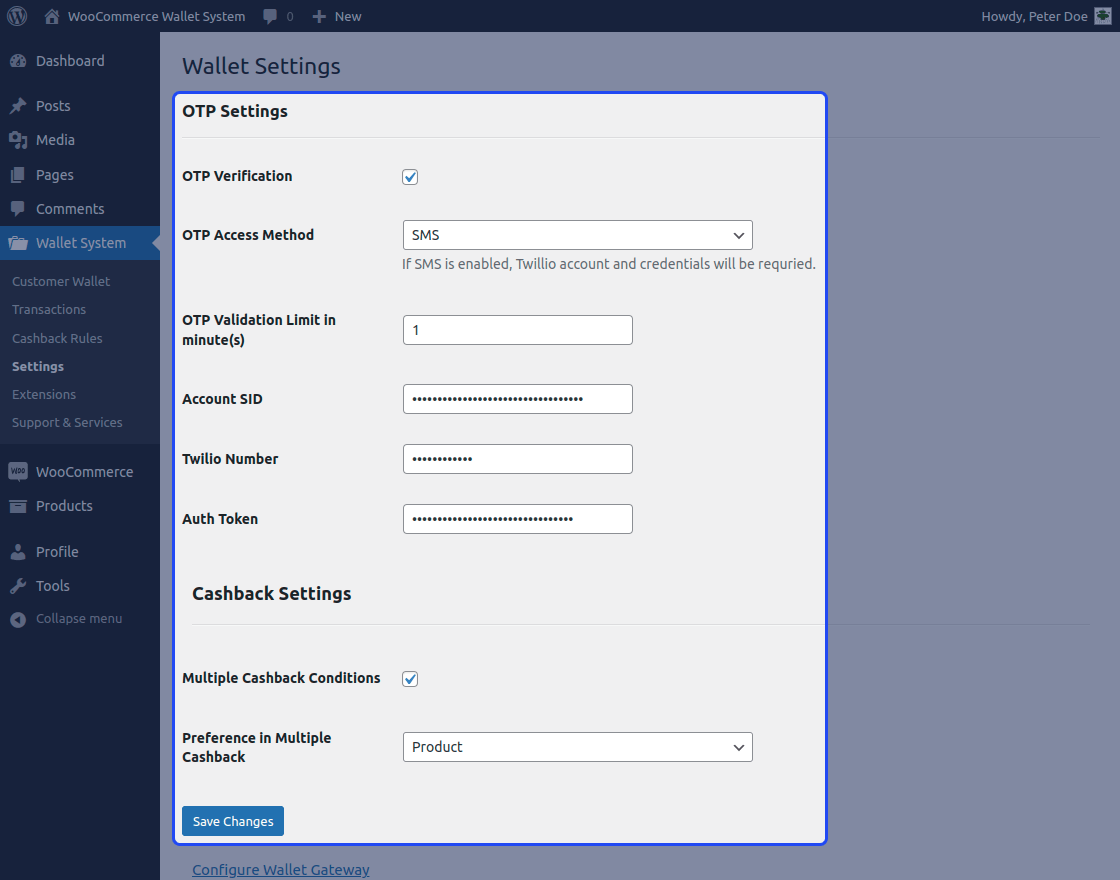Click the Twillio credentials hint text
Viewport: 1120px width, 880px height.
[609, 264]
